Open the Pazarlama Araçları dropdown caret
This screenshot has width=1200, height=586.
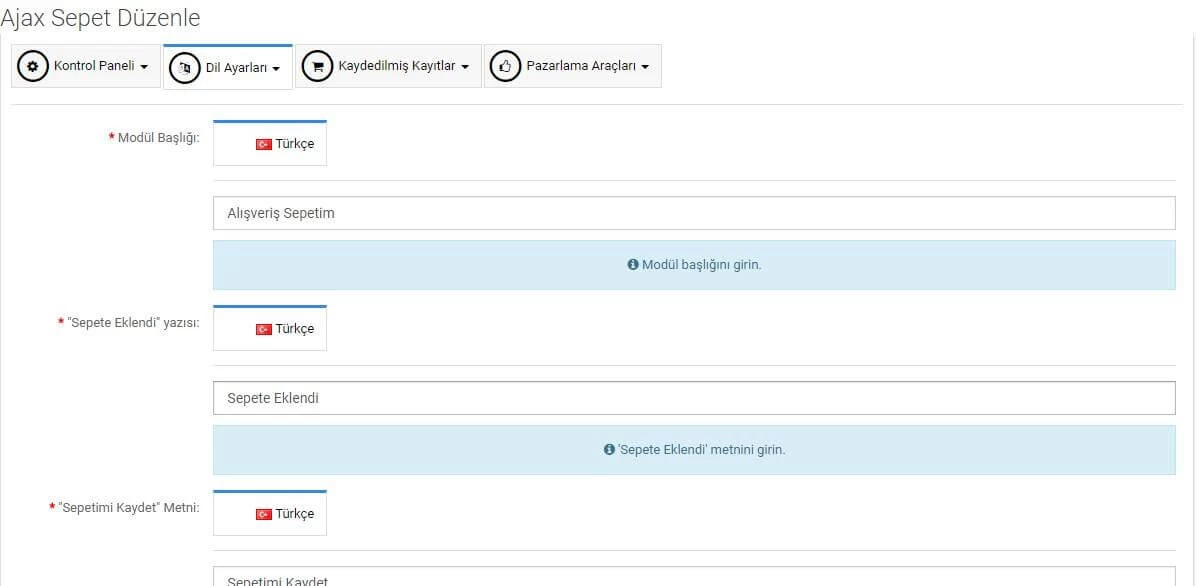click(645, 67)
